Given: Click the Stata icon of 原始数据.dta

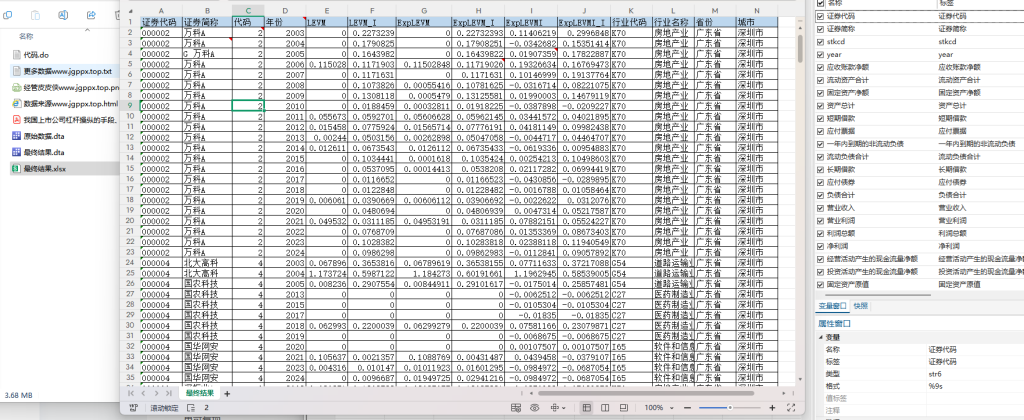Looking at the screenshot, I should pos(17,136).
